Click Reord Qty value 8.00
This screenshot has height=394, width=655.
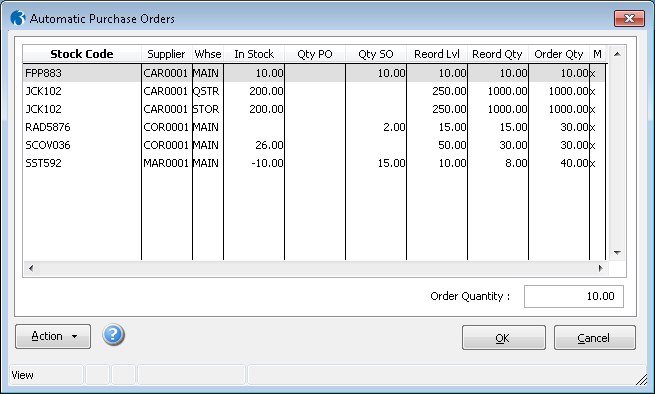coord(516,163)
